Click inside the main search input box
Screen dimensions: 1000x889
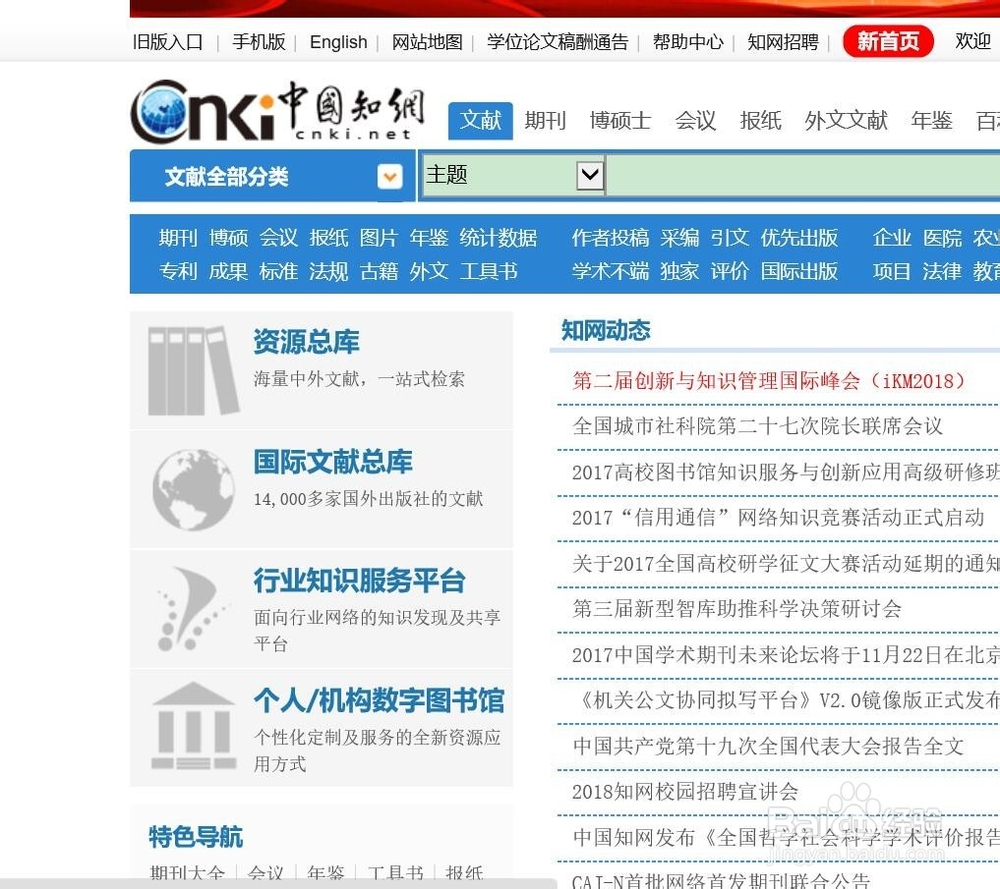click(800, 175)
